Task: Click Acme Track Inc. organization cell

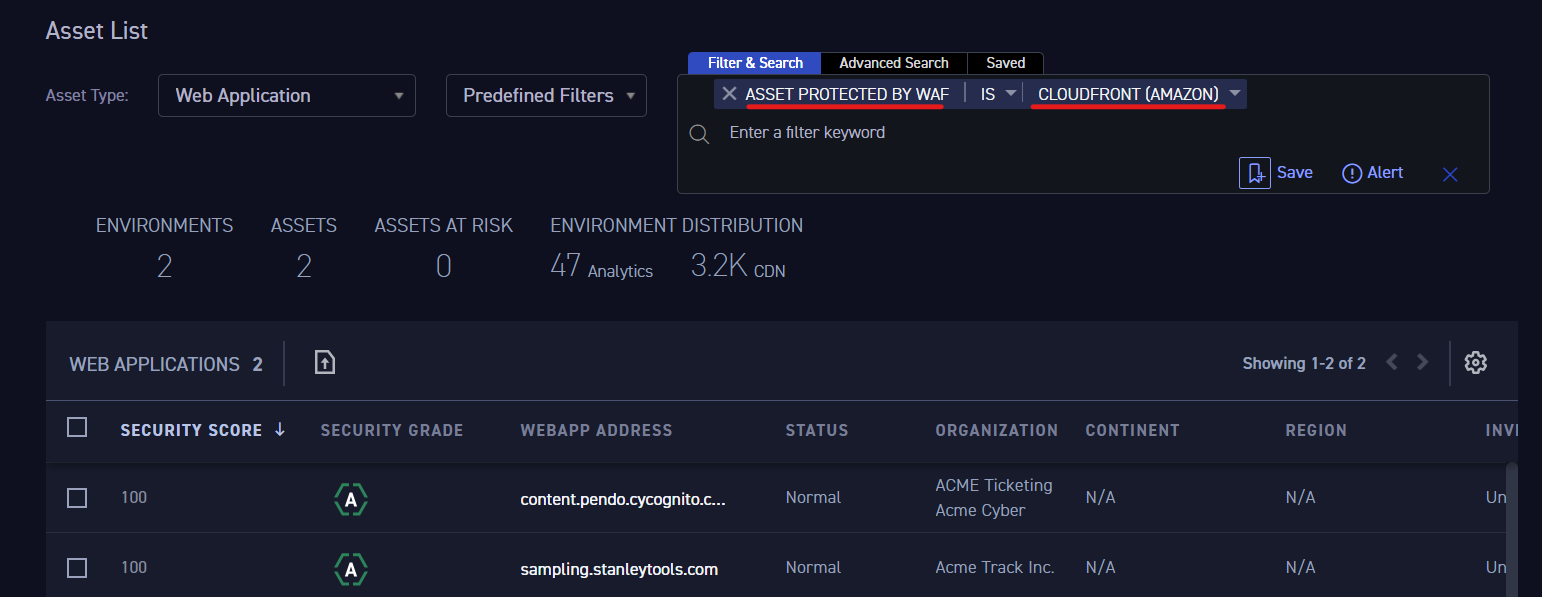Action: click(x=995, y=568)
